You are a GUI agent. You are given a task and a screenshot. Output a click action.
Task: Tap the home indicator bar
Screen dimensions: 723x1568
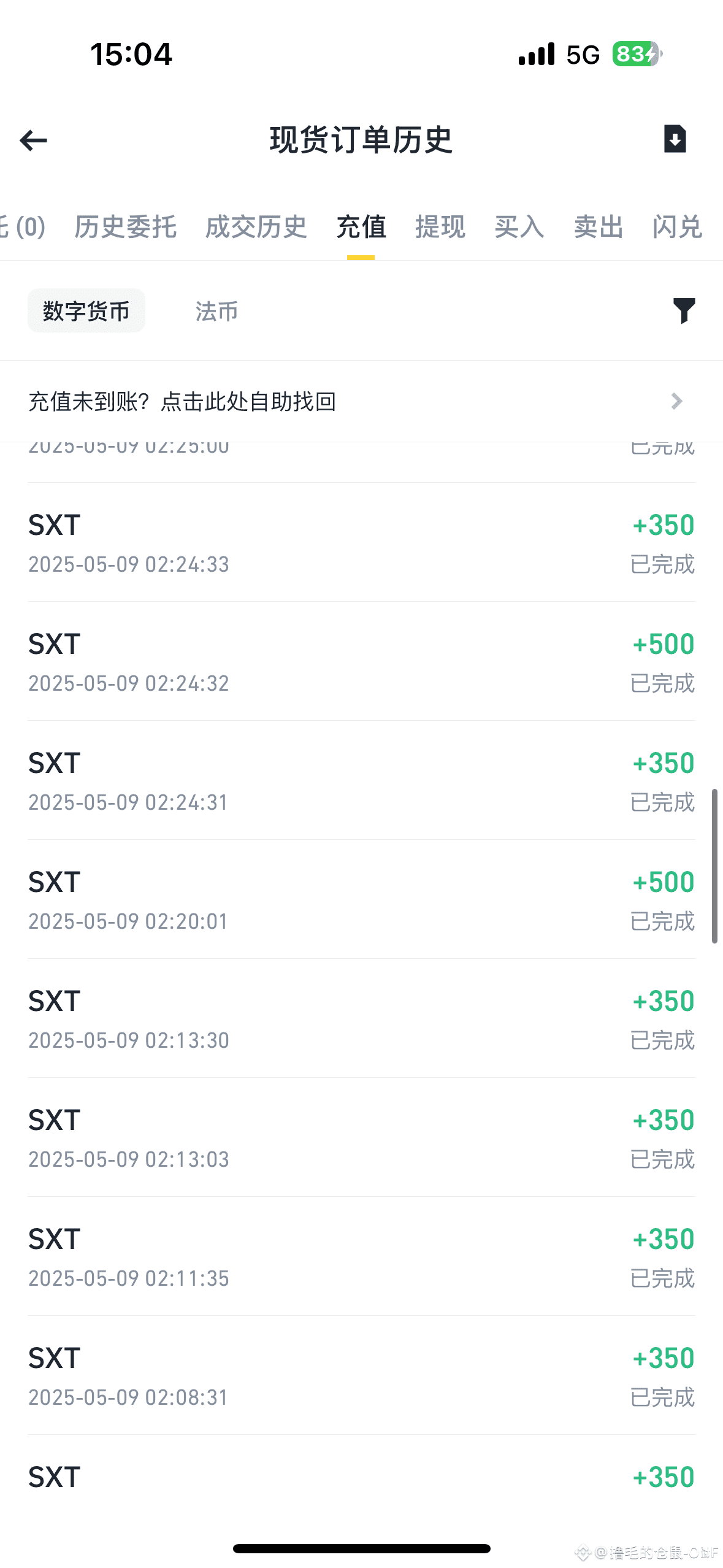point(361,1548)
